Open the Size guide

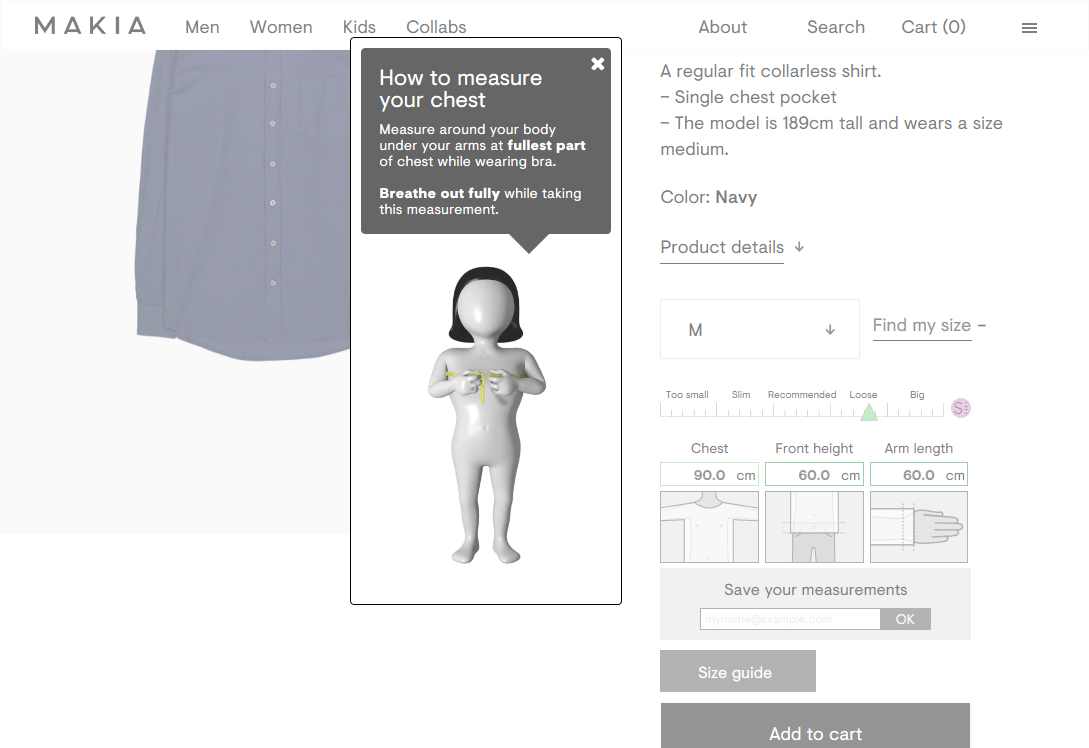(738, 671)
